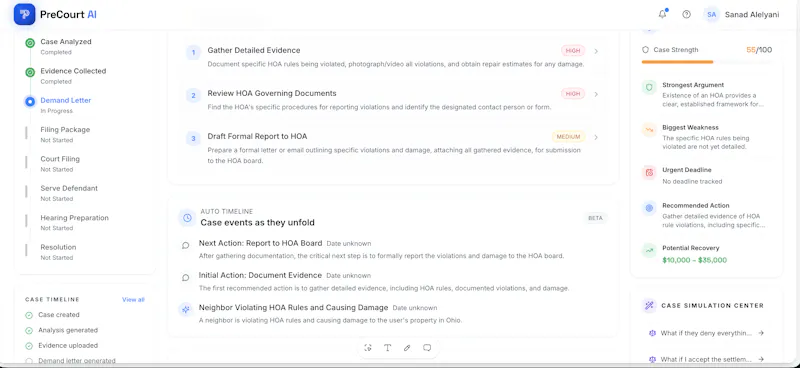This screenshot has height=368, width=800.
Task: Click the Case Strength circle icon
Action: point(645,50)
